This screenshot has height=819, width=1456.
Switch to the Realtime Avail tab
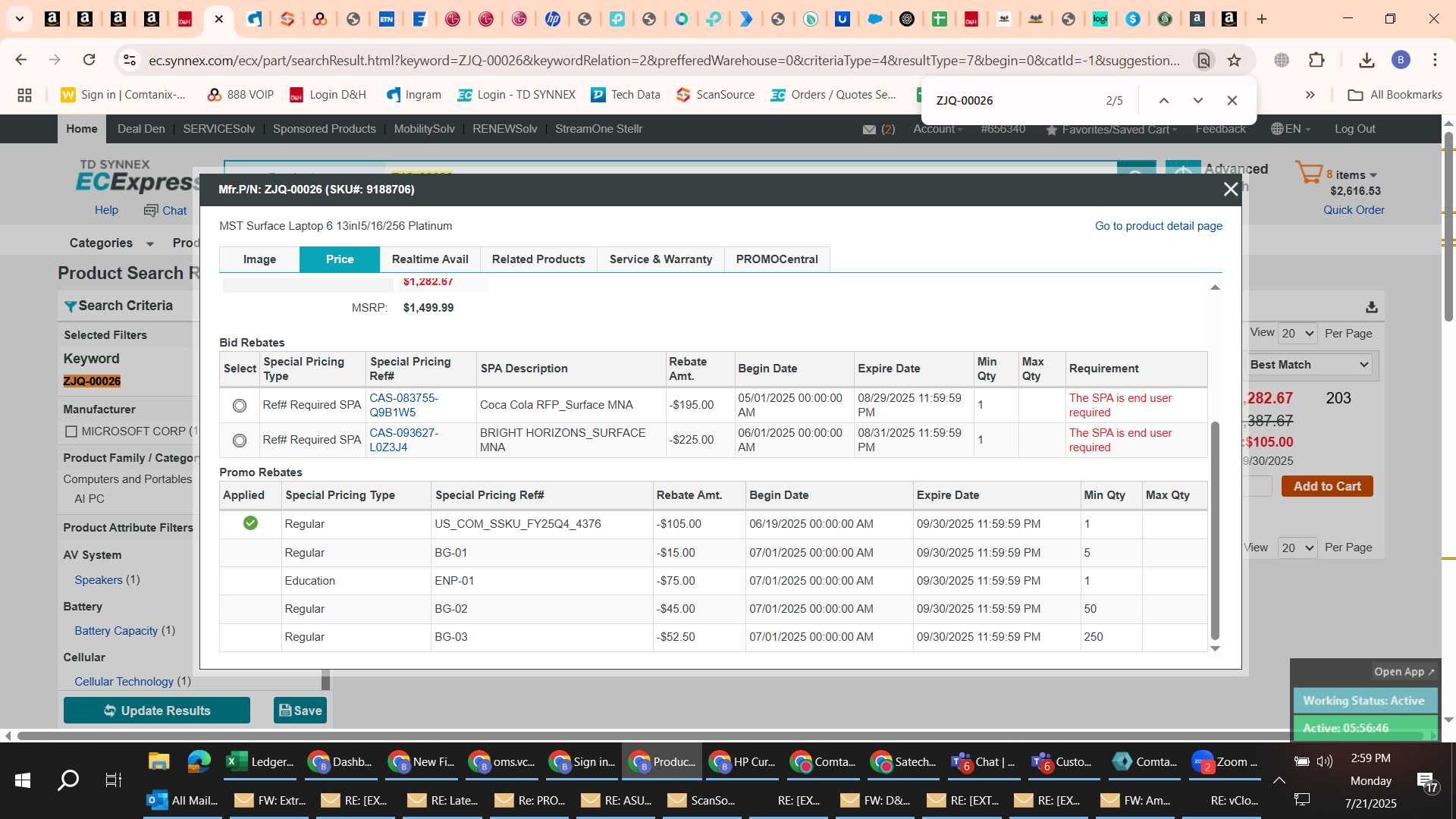[x=430, y=259]
